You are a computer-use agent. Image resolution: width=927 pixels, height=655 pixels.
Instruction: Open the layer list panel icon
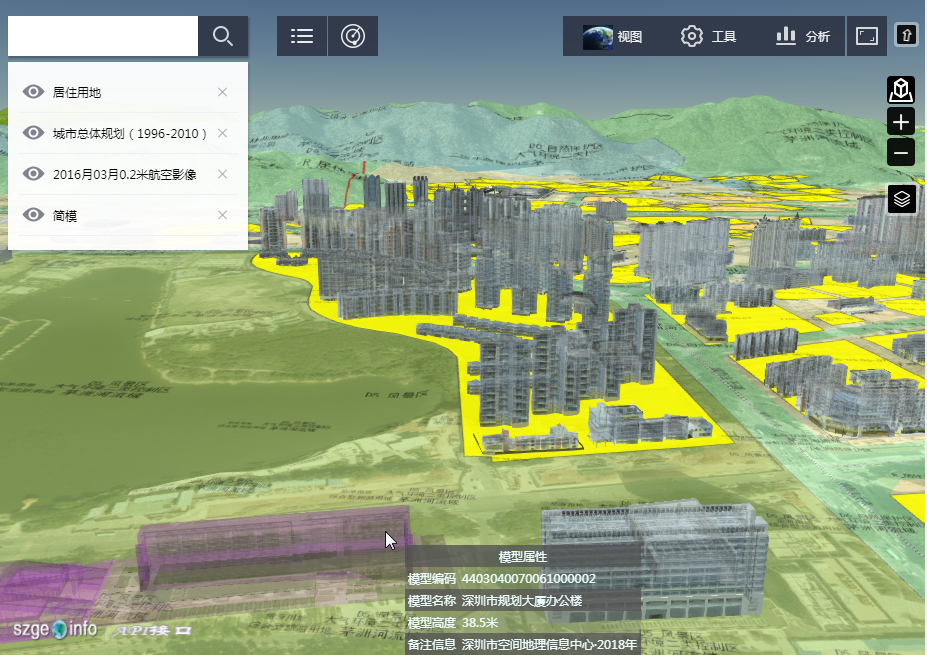[302, 37]
